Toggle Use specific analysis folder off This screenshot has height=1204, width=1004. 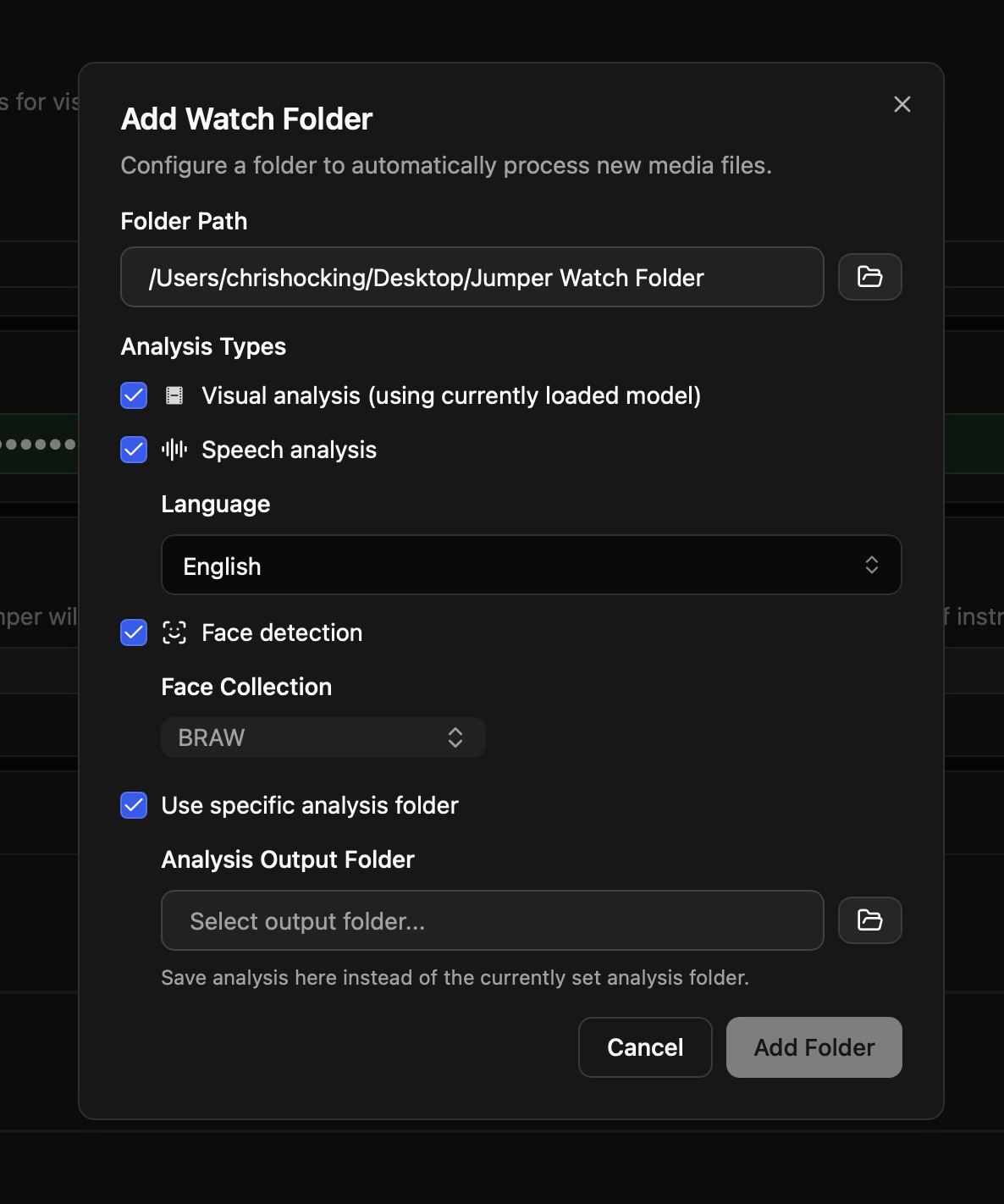(133, 805)
